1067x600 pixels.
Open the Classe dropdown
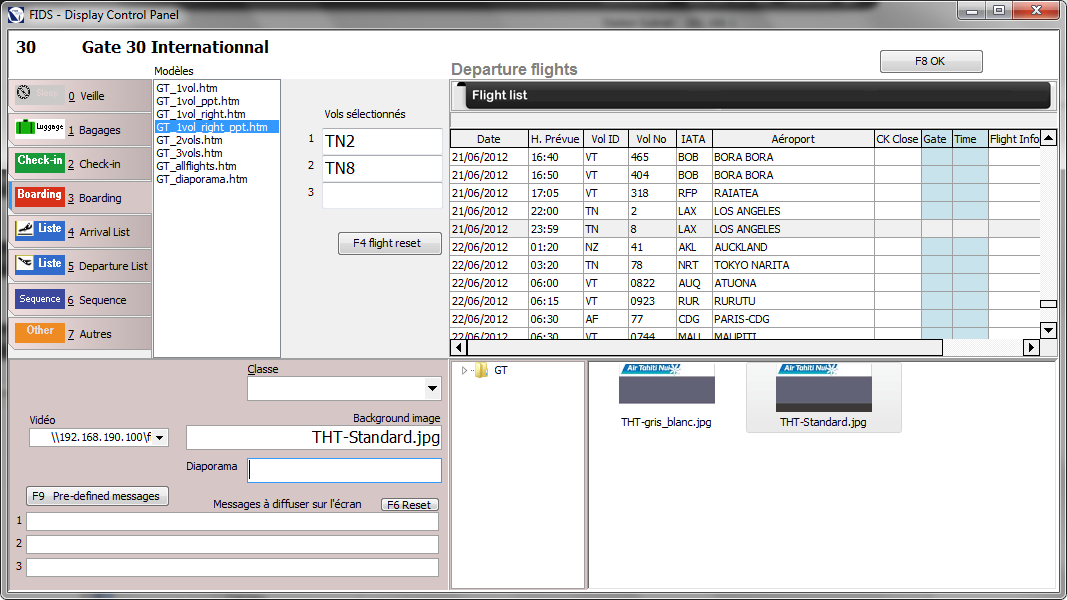[x=432, y=389]
